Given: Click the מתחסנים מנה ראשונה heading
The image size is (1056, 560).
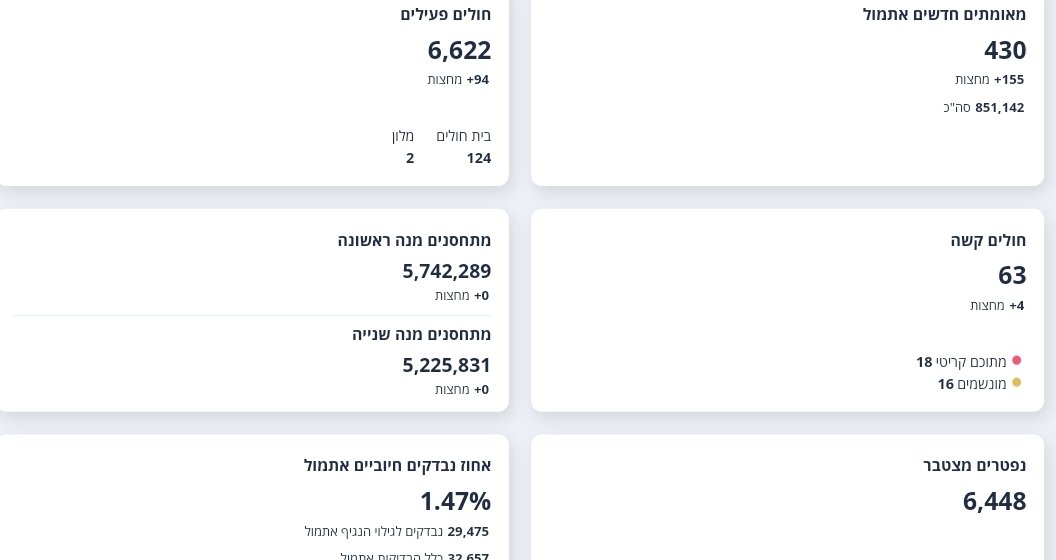Looking at the screenshot, I should click(x=414, y=240).
